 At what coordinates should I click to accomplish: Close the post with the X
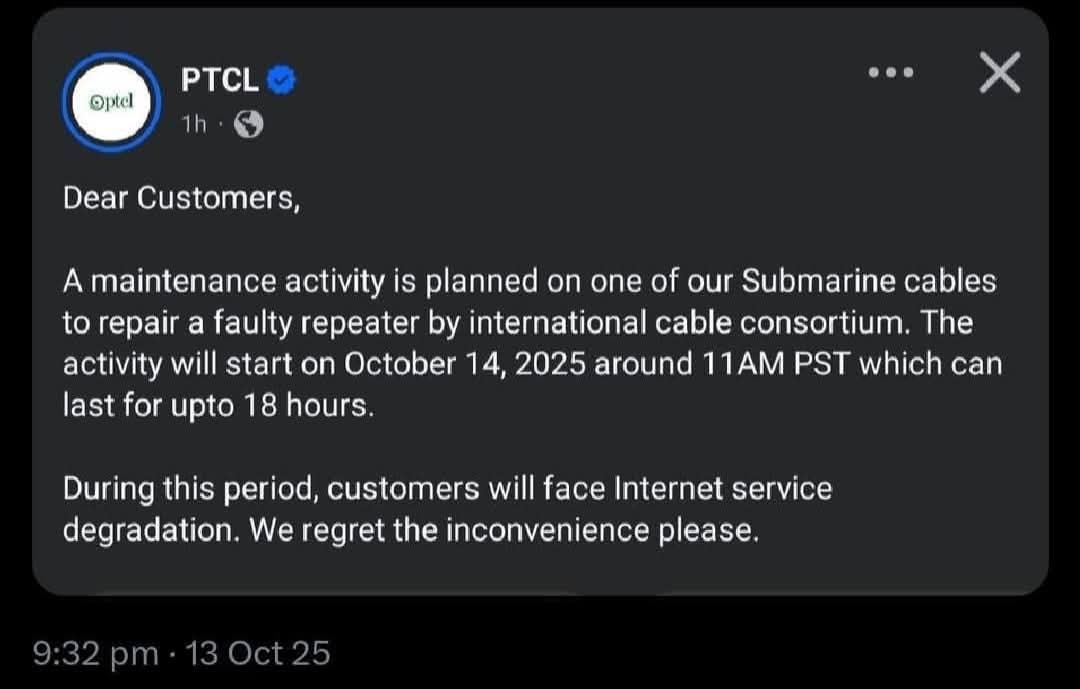click(x=999, y=73)
